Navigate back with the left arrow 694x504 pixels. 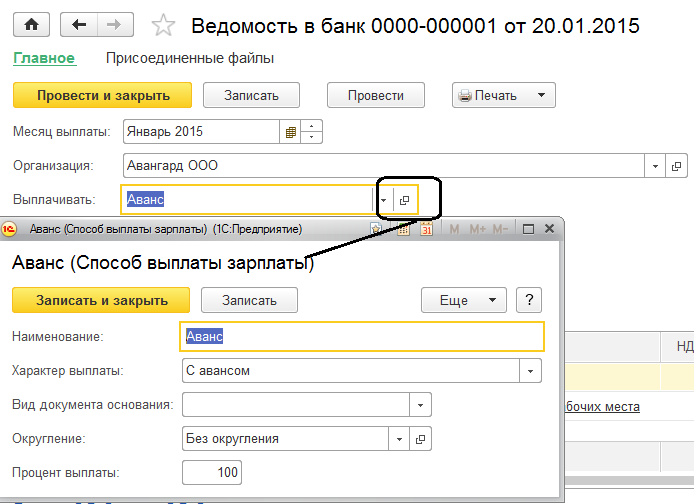(79, 25)
